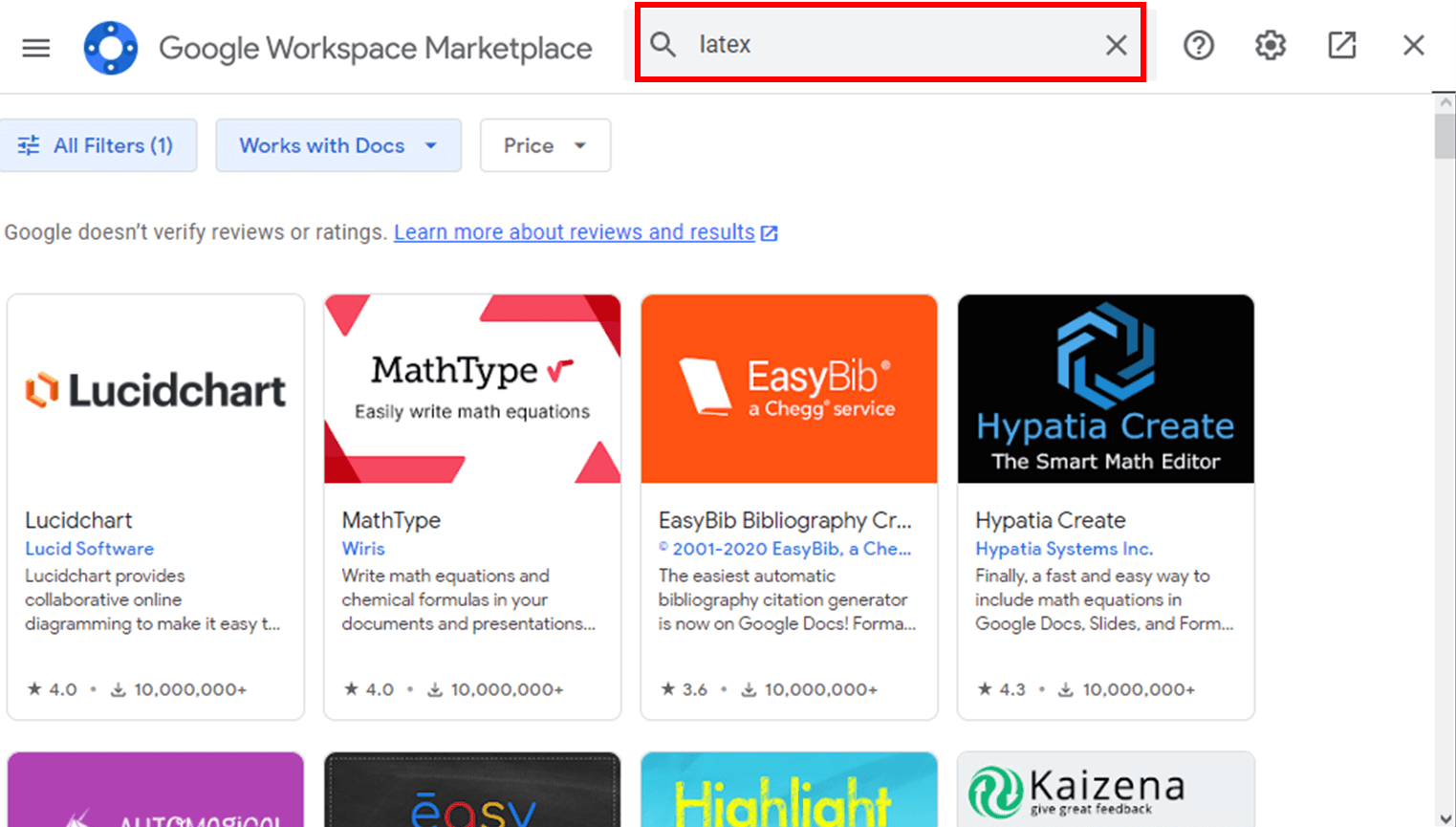Image resolution: width=1456 pixels, height=827 pixels.
Task: Expand the Price filter dropdown
Action: (545, 145)
